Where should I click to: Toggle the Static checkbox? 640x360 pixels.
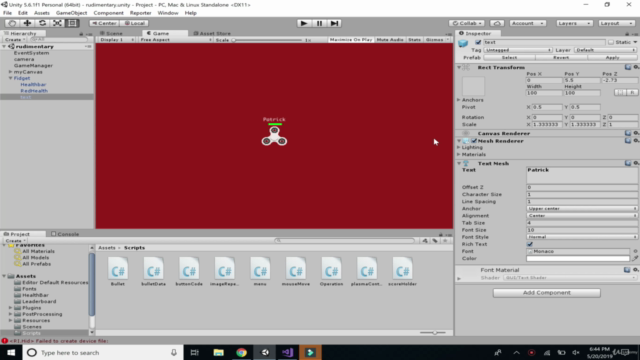pyautogui.click(x=611, y=42)
